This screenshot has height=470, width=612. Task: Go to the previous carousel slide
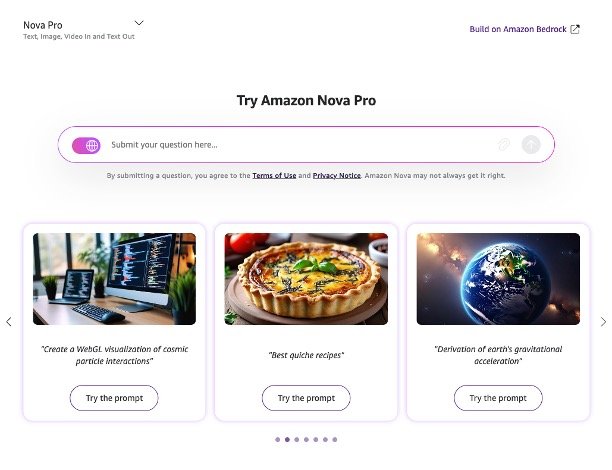click(x=9, y=322)
